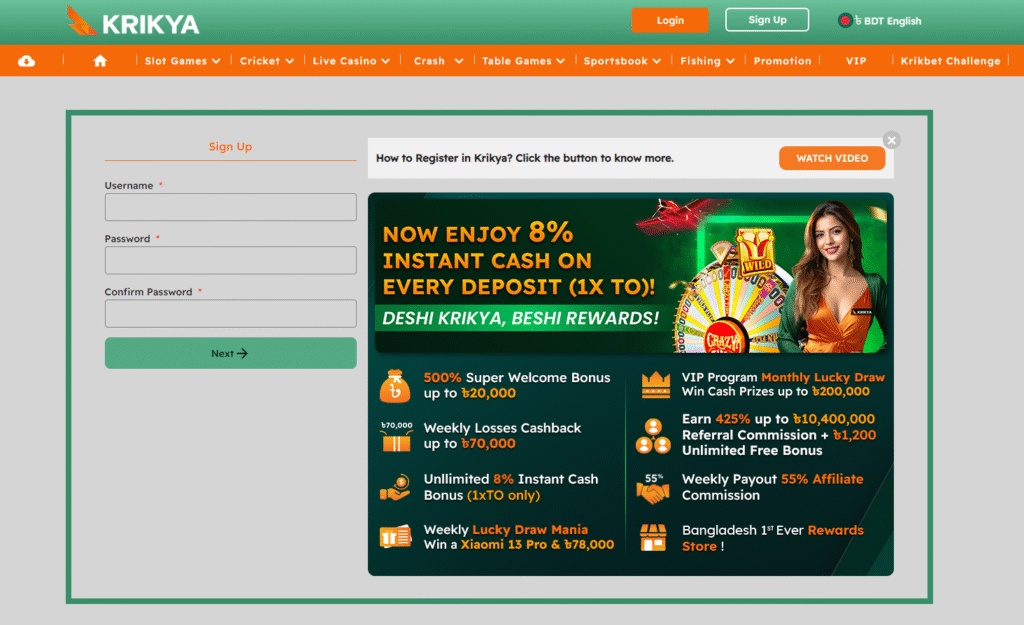The image size is (1024, 625).
Task: Close the sign up popup
Action: [x=892, y=140]
